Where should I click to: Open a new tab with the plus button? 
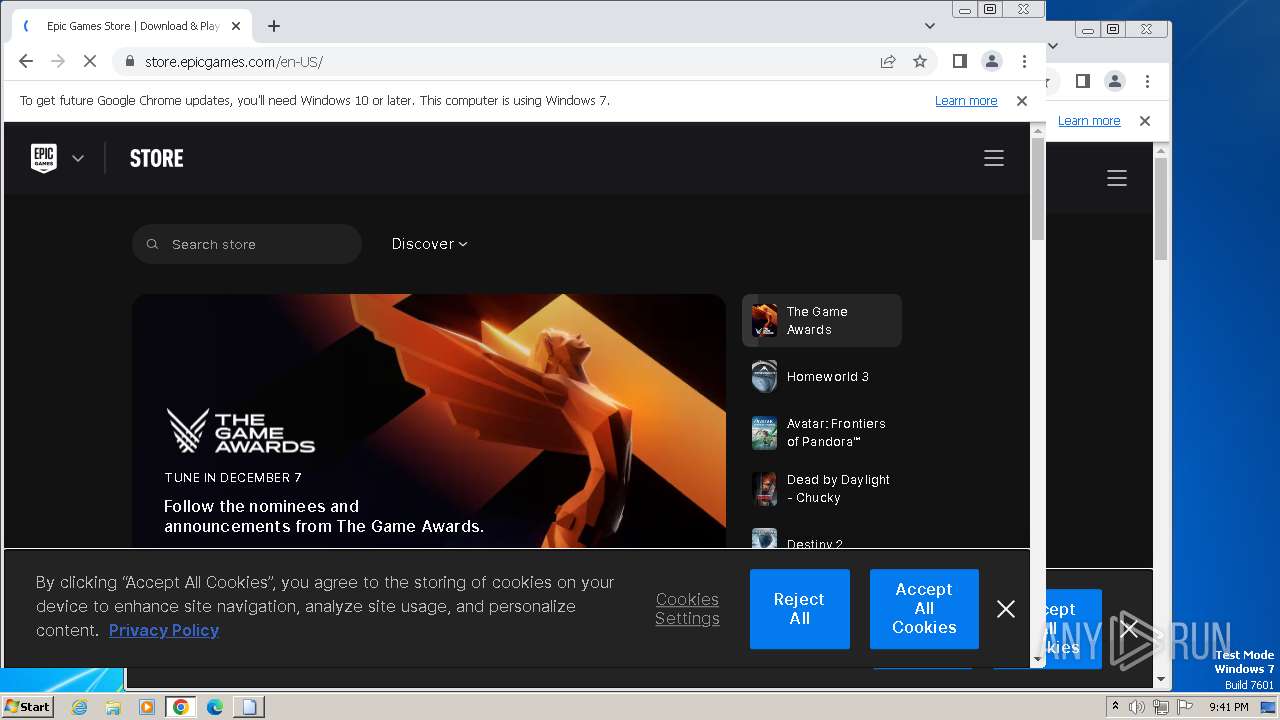274,26
